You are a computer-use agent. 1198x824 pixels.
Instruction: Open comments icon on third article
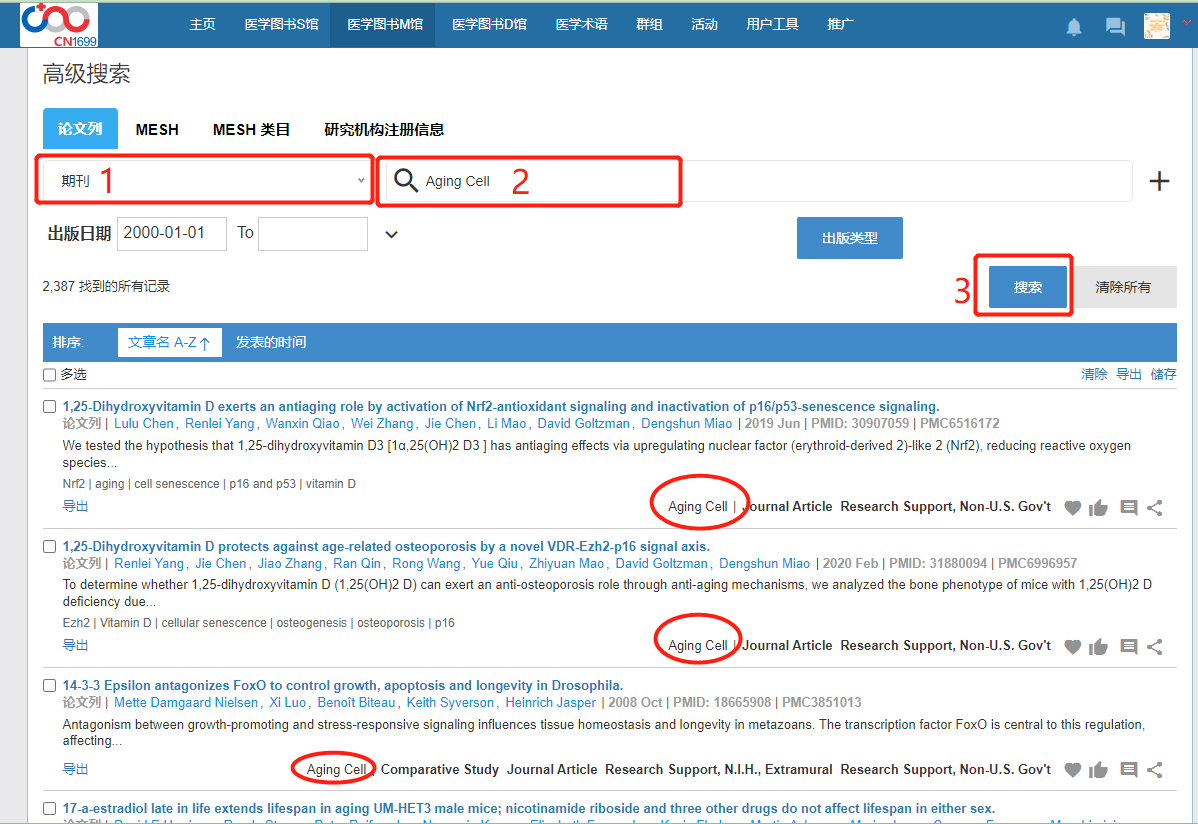pos(1129,770)
